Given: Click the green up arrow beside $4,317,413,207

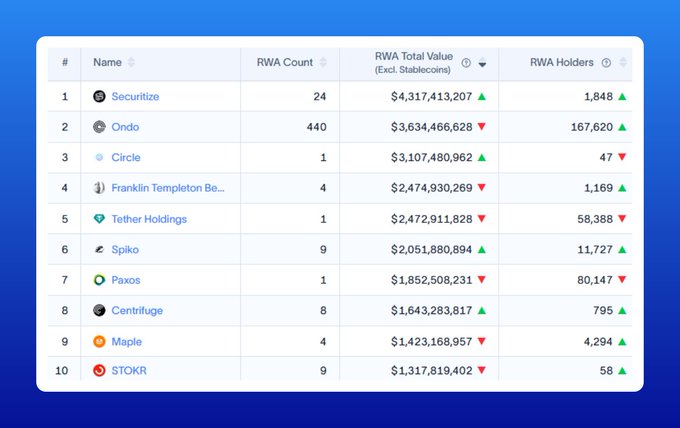Looking at the screenshot, I should 482,96.
